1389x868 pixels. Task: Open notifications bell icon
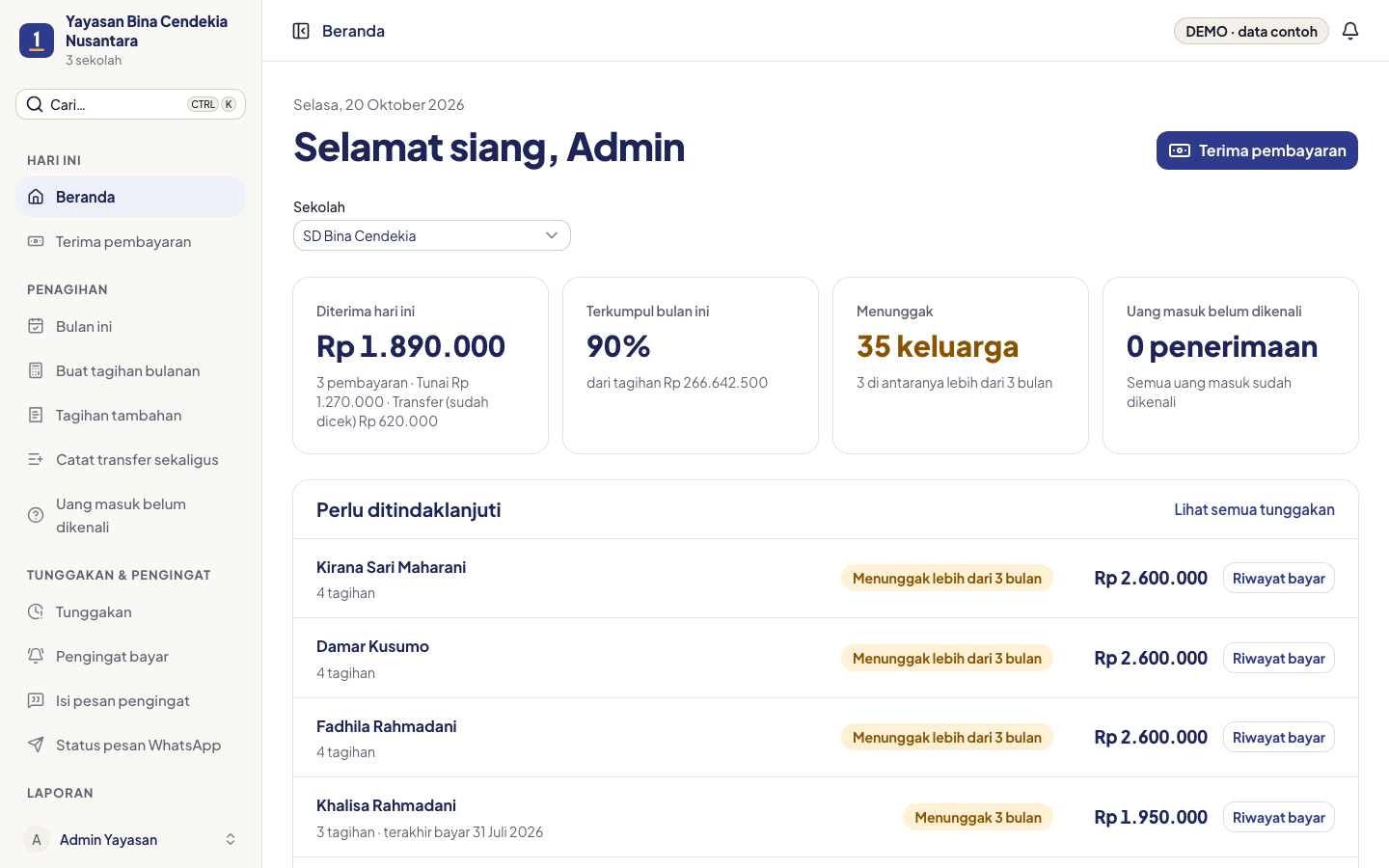pyautogui.click(x=1350, y=31)
